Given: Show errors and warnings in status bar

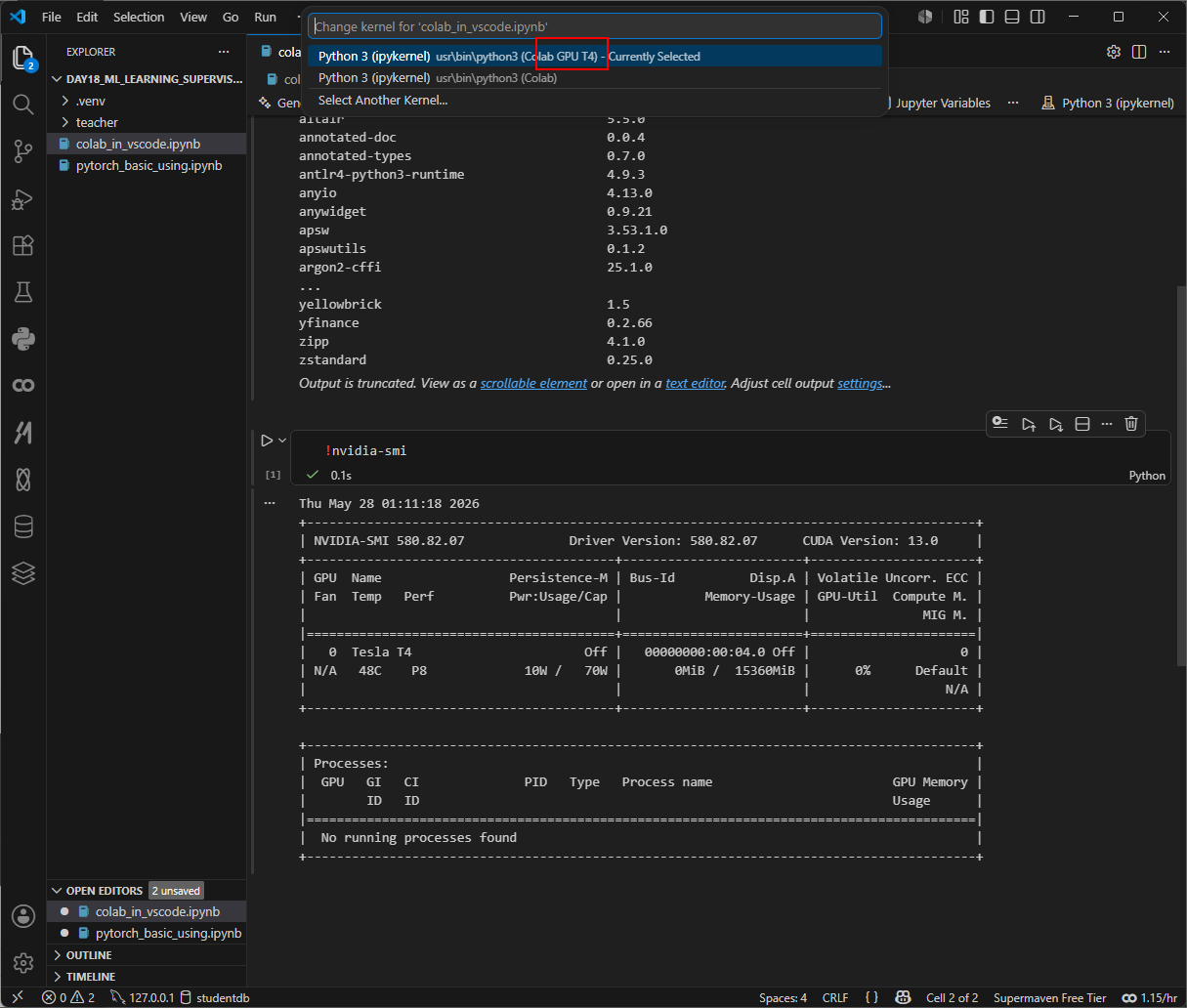Looking at the screenshot, I should click(x=68, y=997).
